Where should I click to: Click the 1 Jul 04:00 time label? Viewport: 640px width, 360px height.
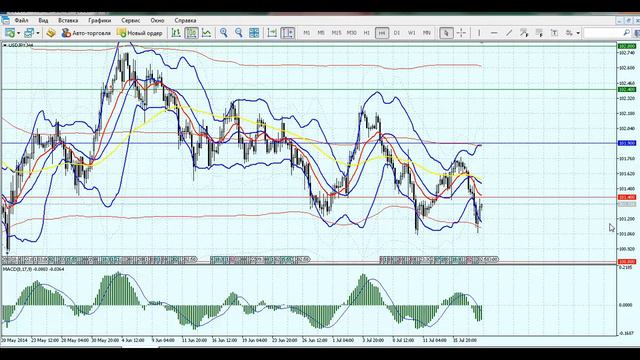coord(343,340)
